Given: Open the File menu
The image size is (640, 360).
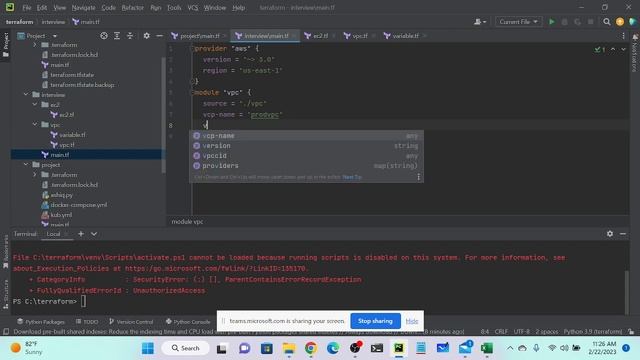Looking at the screenshot, I should pyautogui.click(x=27, y=7).
